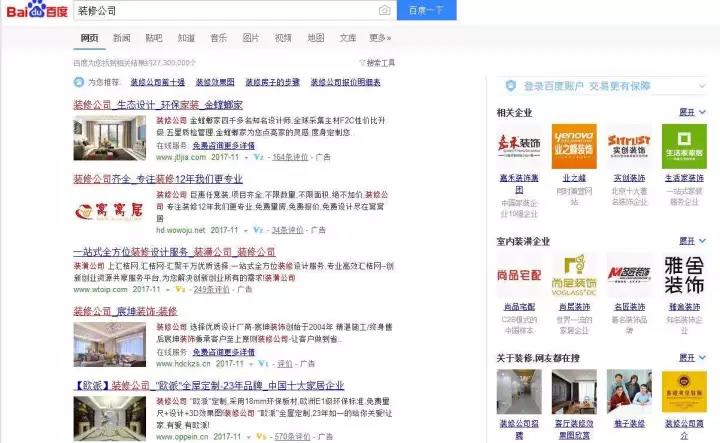Open result 装修公司齐全_专注装修12年我们更专业
The image size is (720, 443).
(158, 179)
